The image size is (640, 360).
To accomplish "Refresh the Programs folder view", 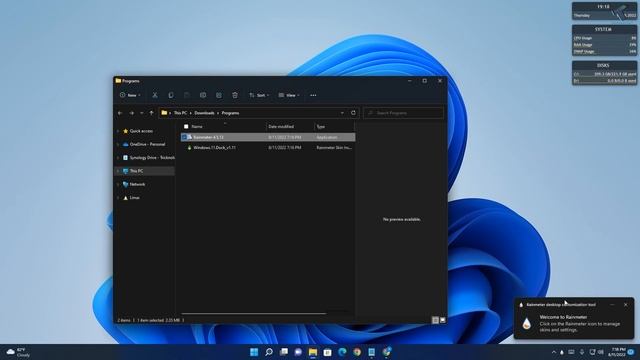I will pyautogui.click(x=353, y=113).
